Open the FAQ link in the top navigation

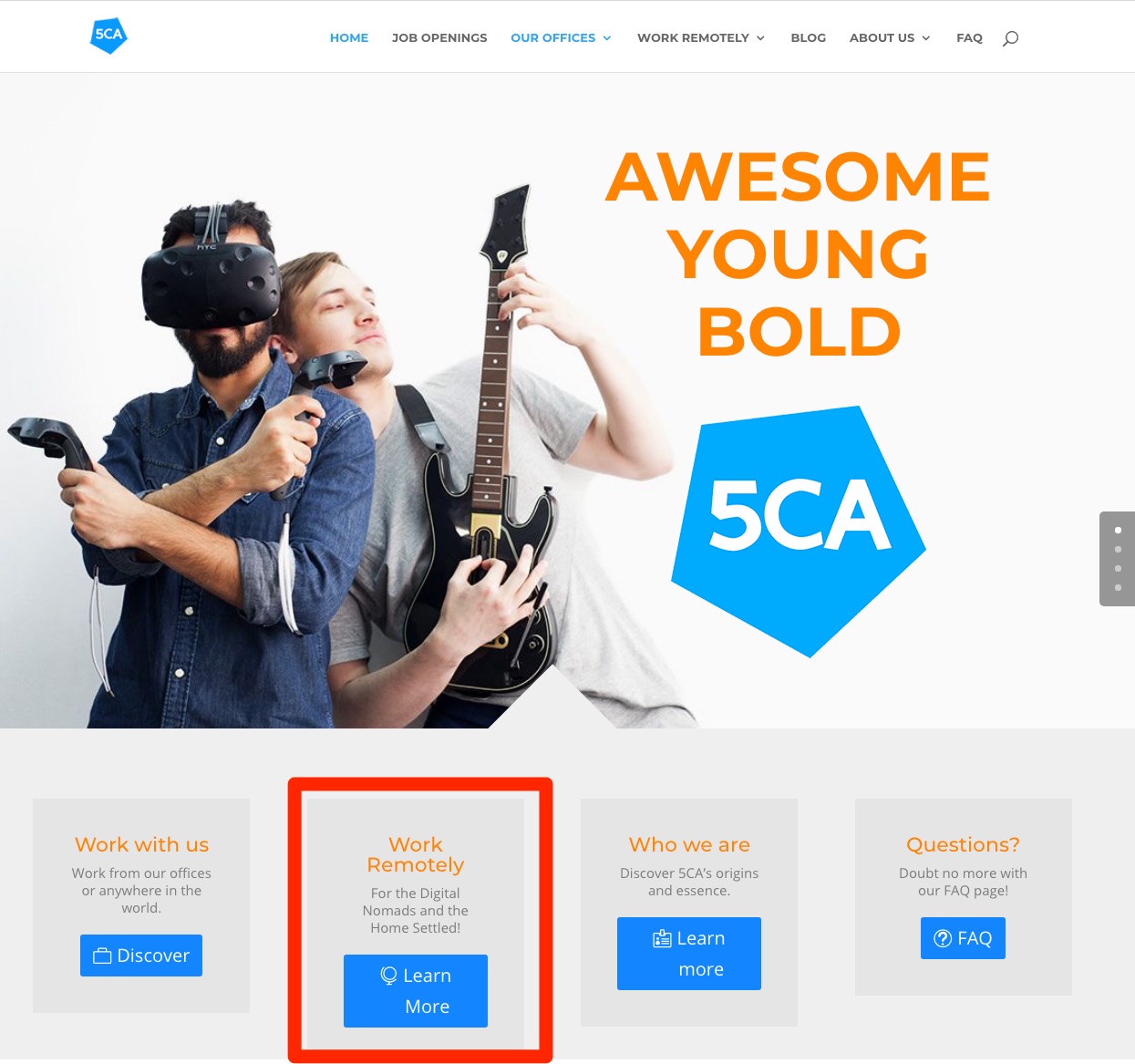click(969, 37)
